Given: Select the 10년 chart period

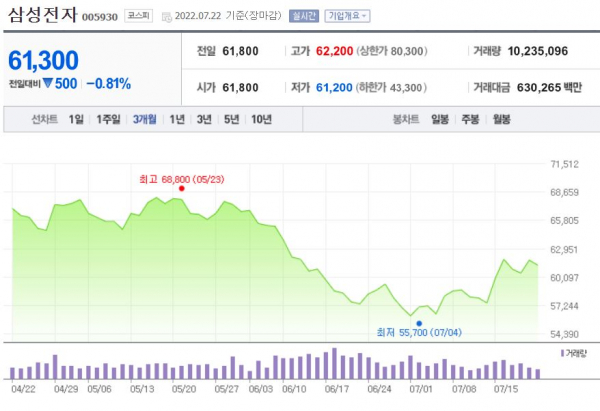Looking at the screenshot, I should click(x=261, y=119).
